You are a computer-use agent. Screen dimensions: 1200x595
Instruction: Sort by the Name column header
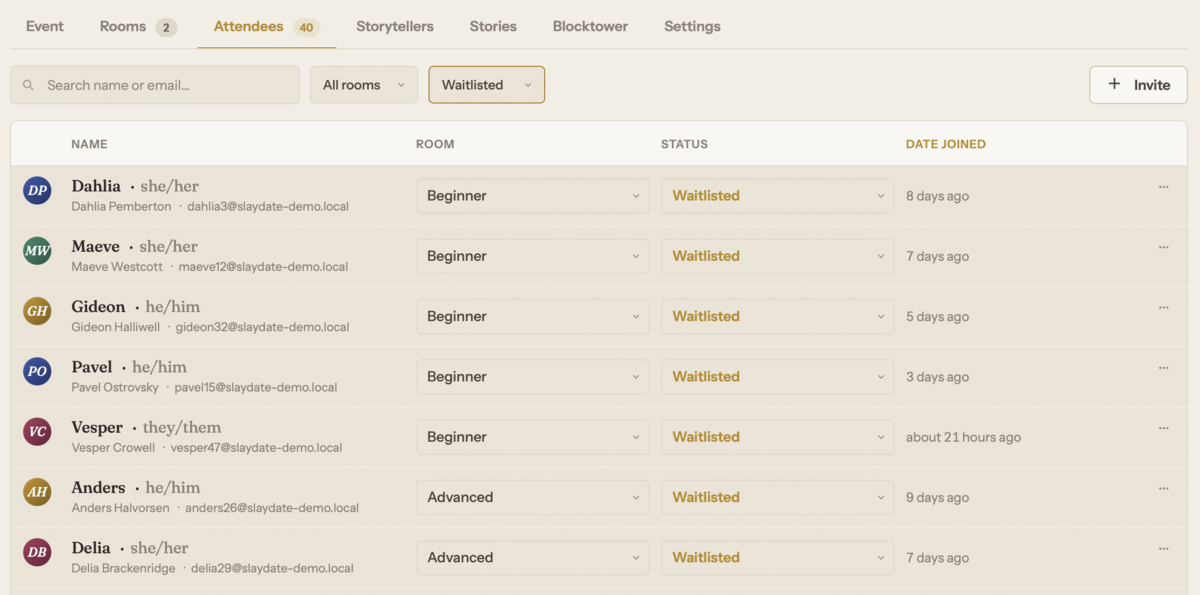point(89,144)
